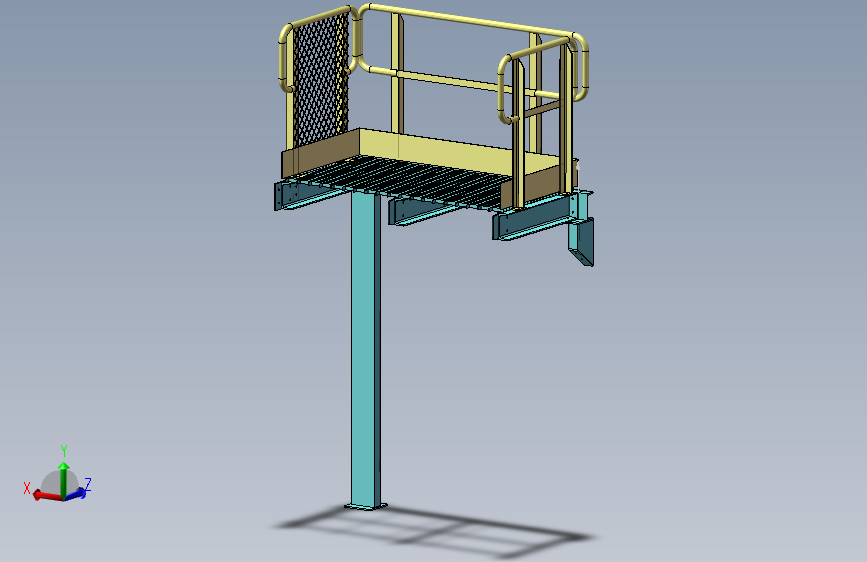The width and height of the screenshot is (867, 562).
Task: Click the green Y axis arrow on triad
Action: pyautogui.click(x=64, y=480)
